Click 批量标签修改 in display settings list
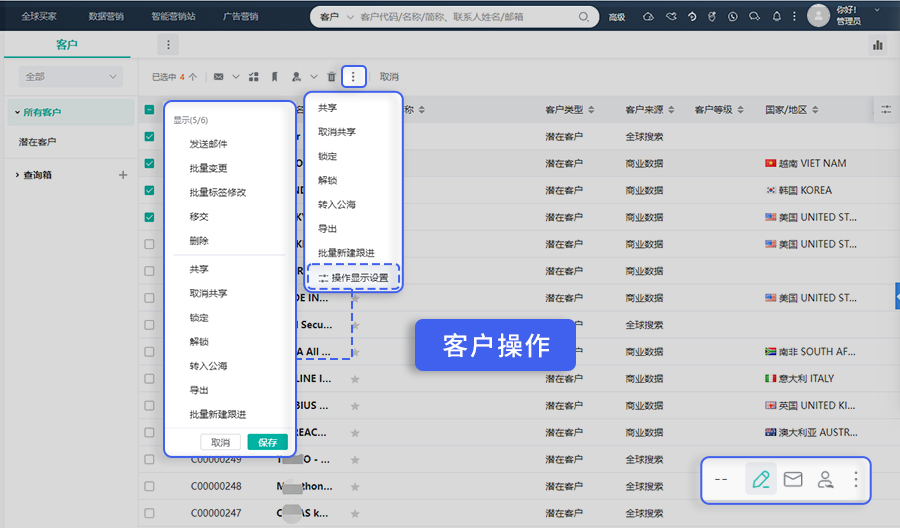This screenshot has height=528, width=900. click(x=218, y=193)
